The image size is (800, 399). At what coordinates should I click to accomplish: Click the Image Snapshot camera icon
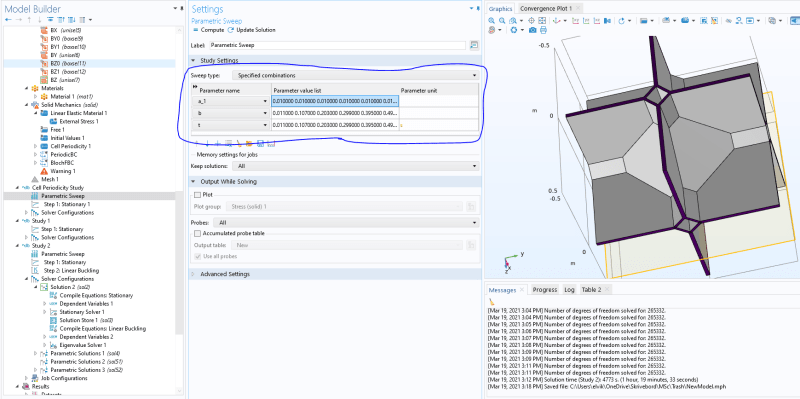(533, 30)
